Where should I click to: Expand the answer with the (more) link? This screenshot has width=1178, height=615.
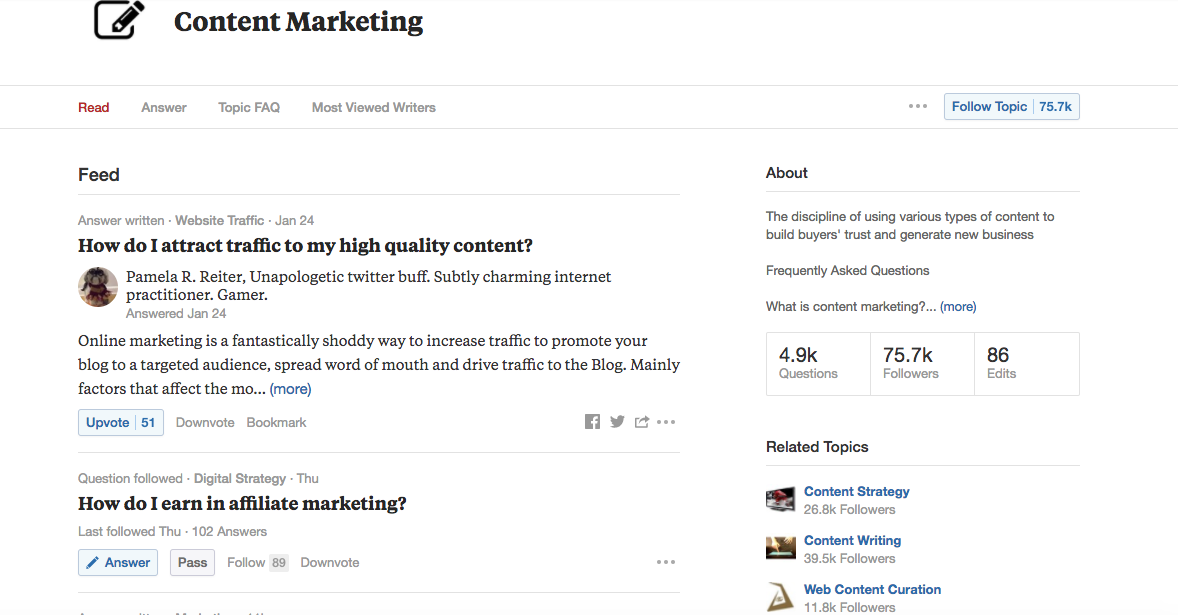290,389
